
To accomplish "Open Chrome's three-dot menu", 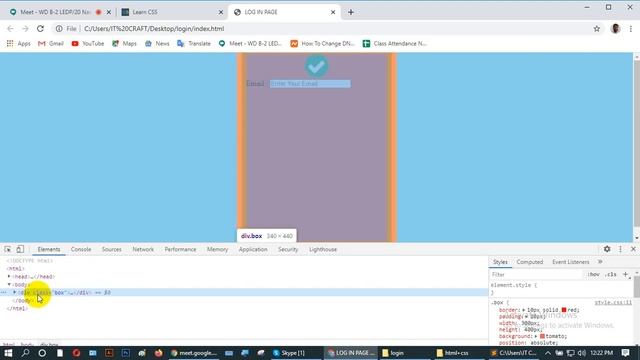I will pyautogui.click(x=631, y=29).
